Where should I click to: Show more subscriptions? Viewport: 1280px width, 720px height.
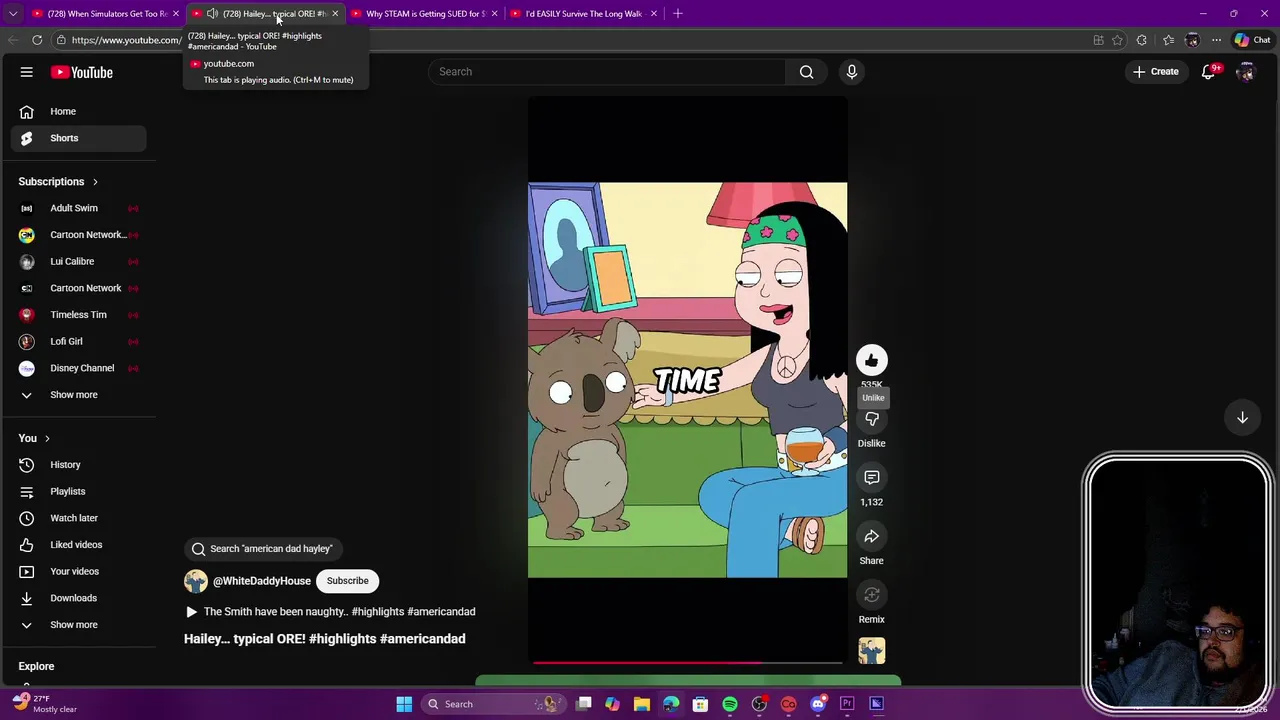pos(78,395)
